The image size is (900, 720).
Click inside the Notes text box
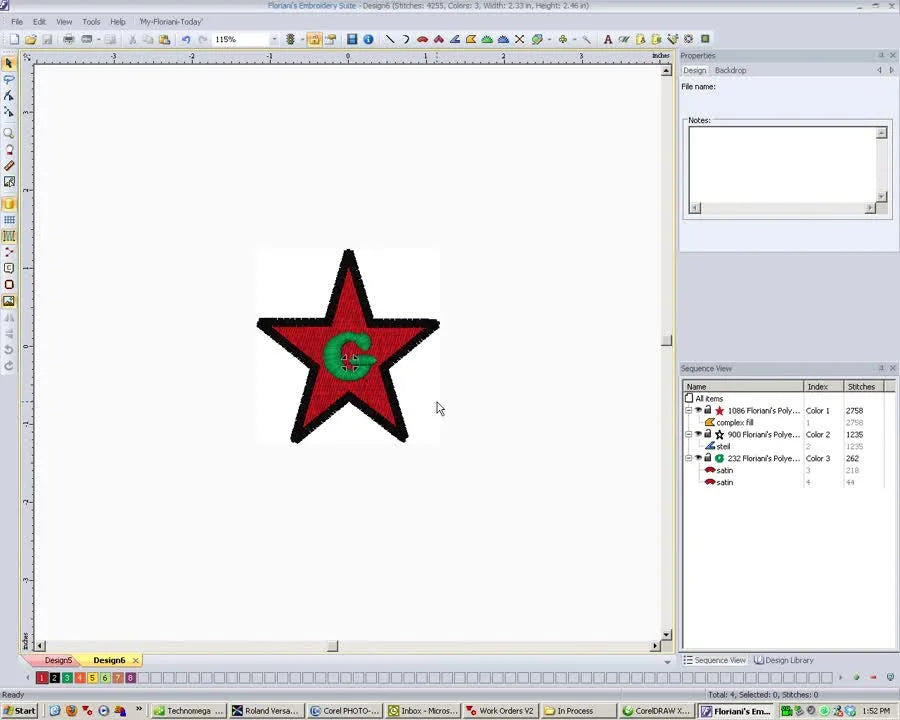point(783,165)
